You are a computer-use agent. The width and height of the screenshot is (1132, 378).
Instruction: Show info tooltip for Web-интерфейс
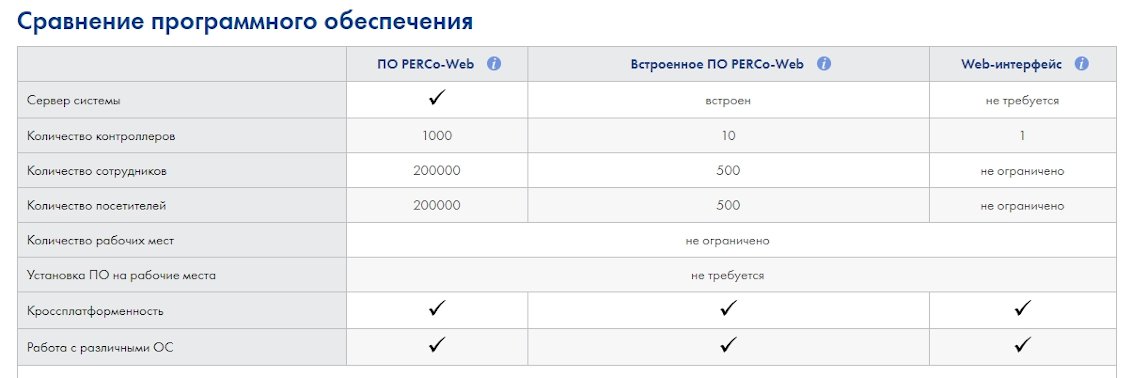pyautogui.click(x=1081, y=63)
